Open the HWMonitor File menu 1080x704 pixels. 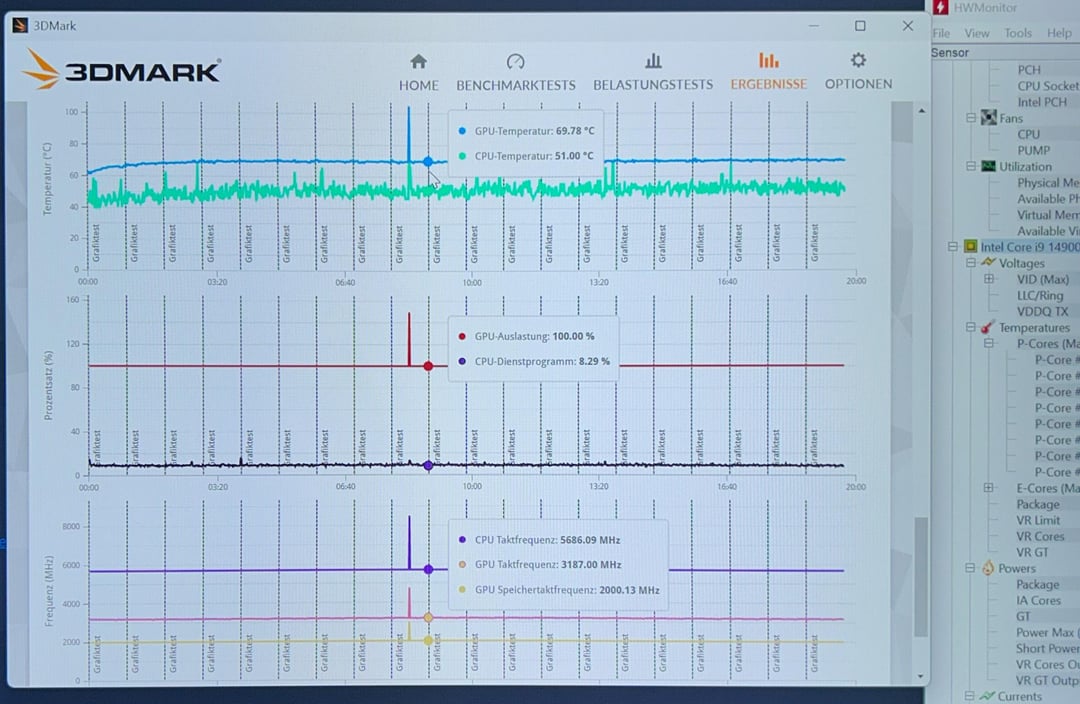tap(941, 33)
